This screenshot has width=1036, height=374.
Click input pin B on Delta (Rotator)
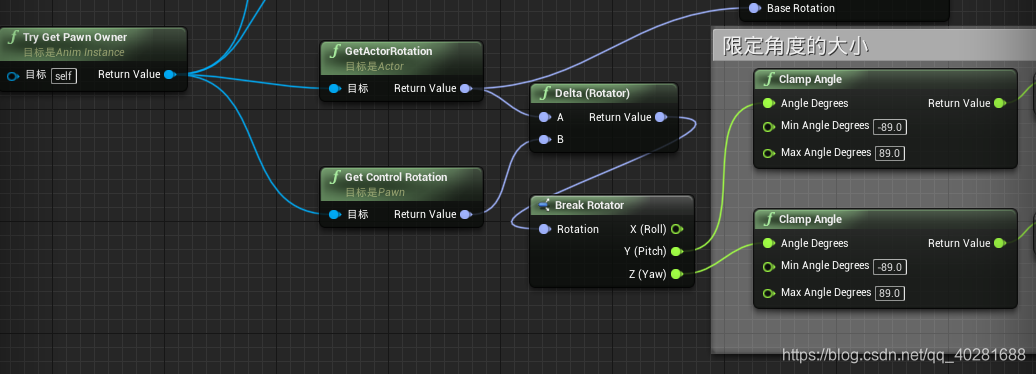544,139
